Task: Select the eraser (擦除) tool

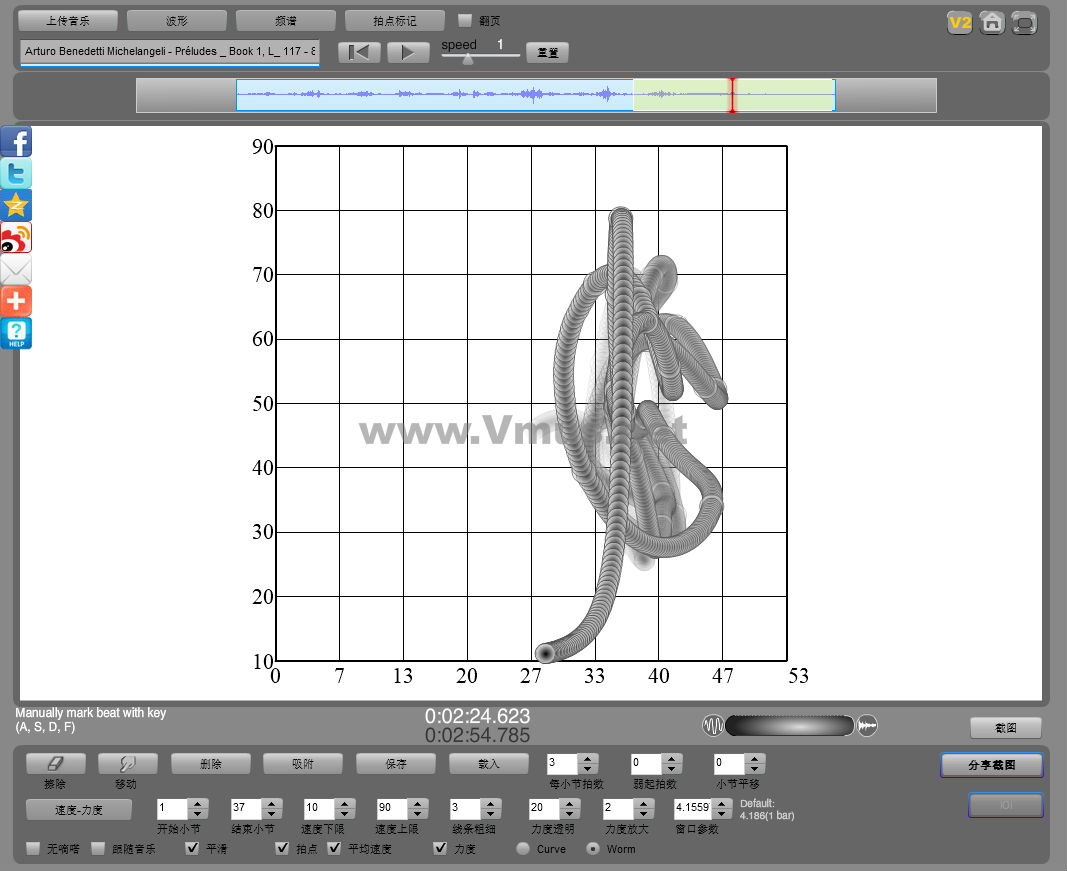Action: [55, 763]
